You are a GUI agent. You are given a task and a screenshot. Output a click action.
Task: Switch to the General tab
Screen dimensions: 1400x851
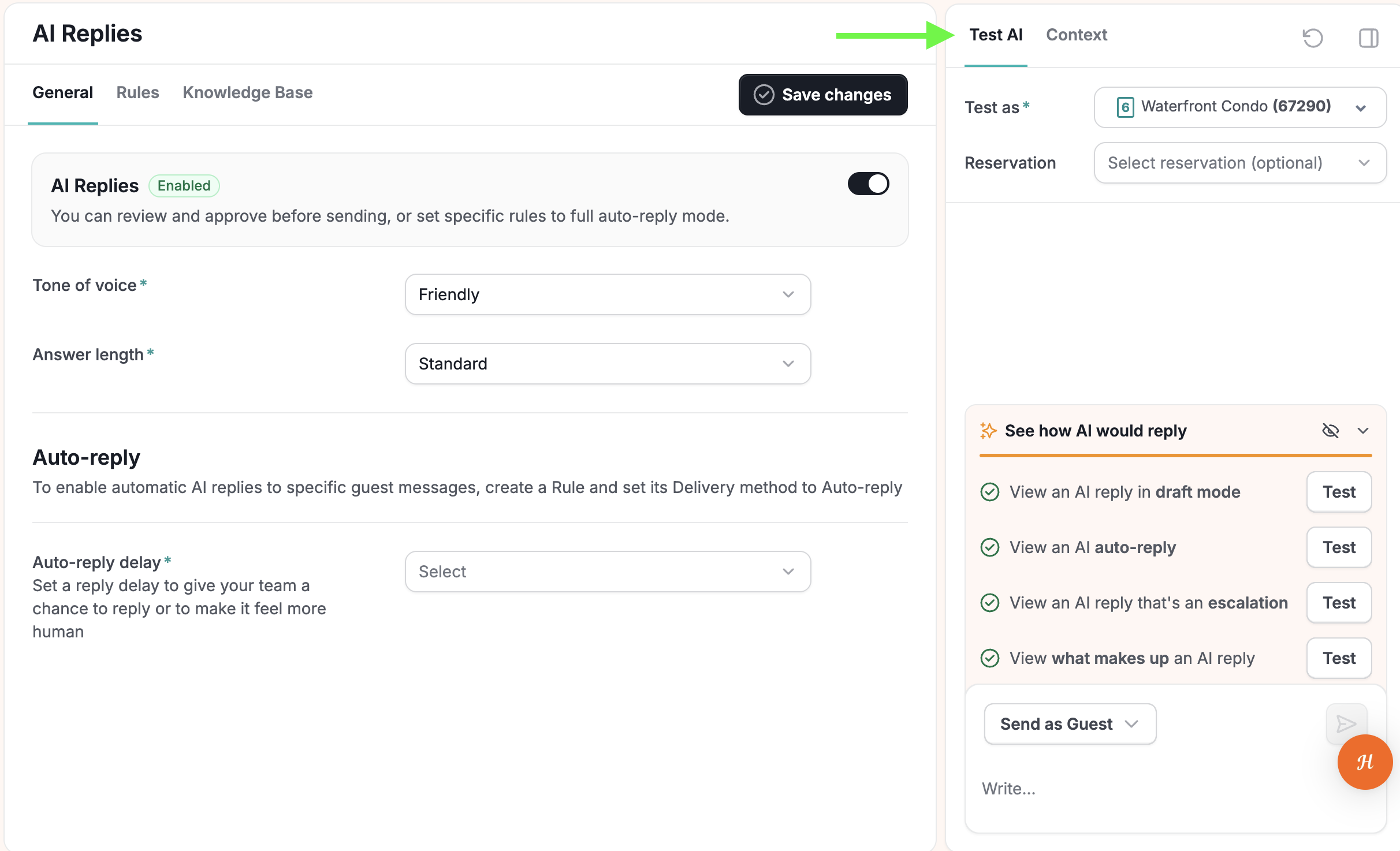pyautogui.click(x=62, y=92)
